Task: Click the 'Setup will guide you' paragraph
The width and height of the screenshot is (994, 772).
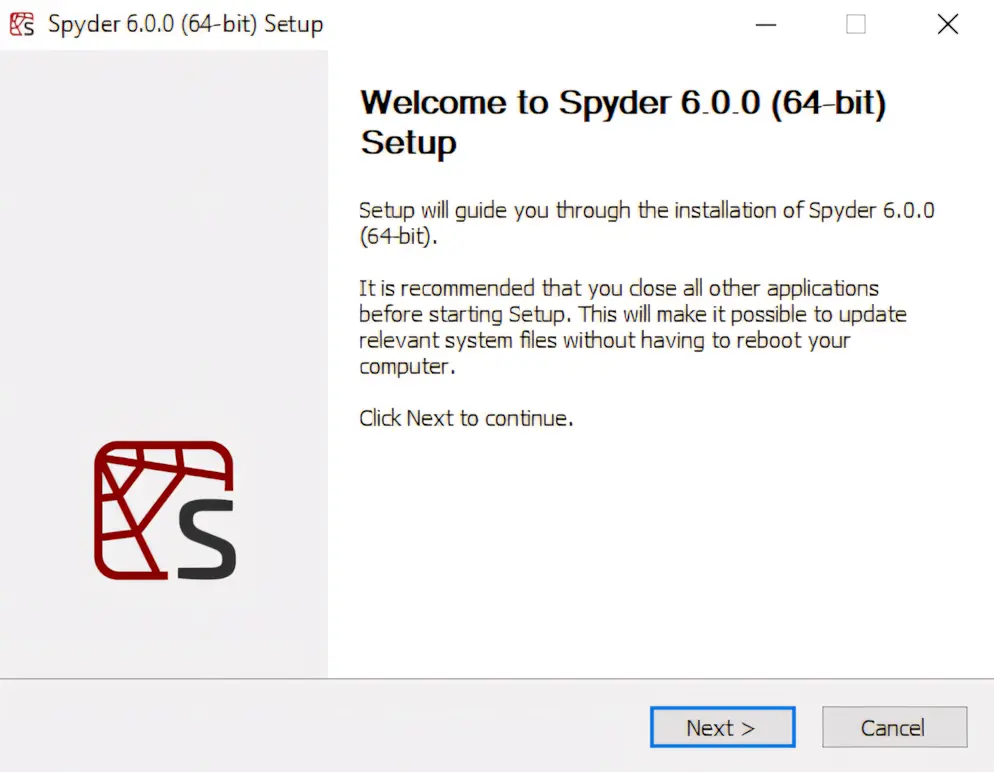Action: (647, 222)
